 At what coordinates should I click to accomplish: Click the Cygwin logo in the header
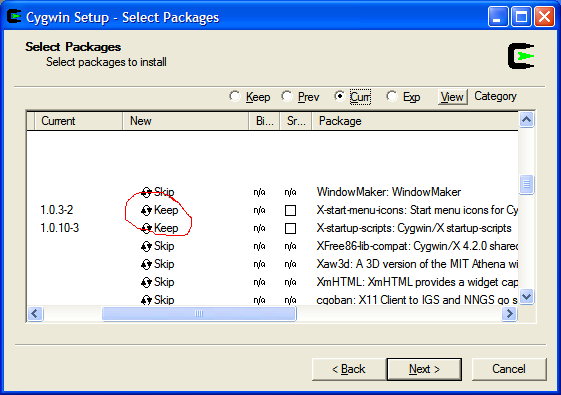tap(521, 56)
